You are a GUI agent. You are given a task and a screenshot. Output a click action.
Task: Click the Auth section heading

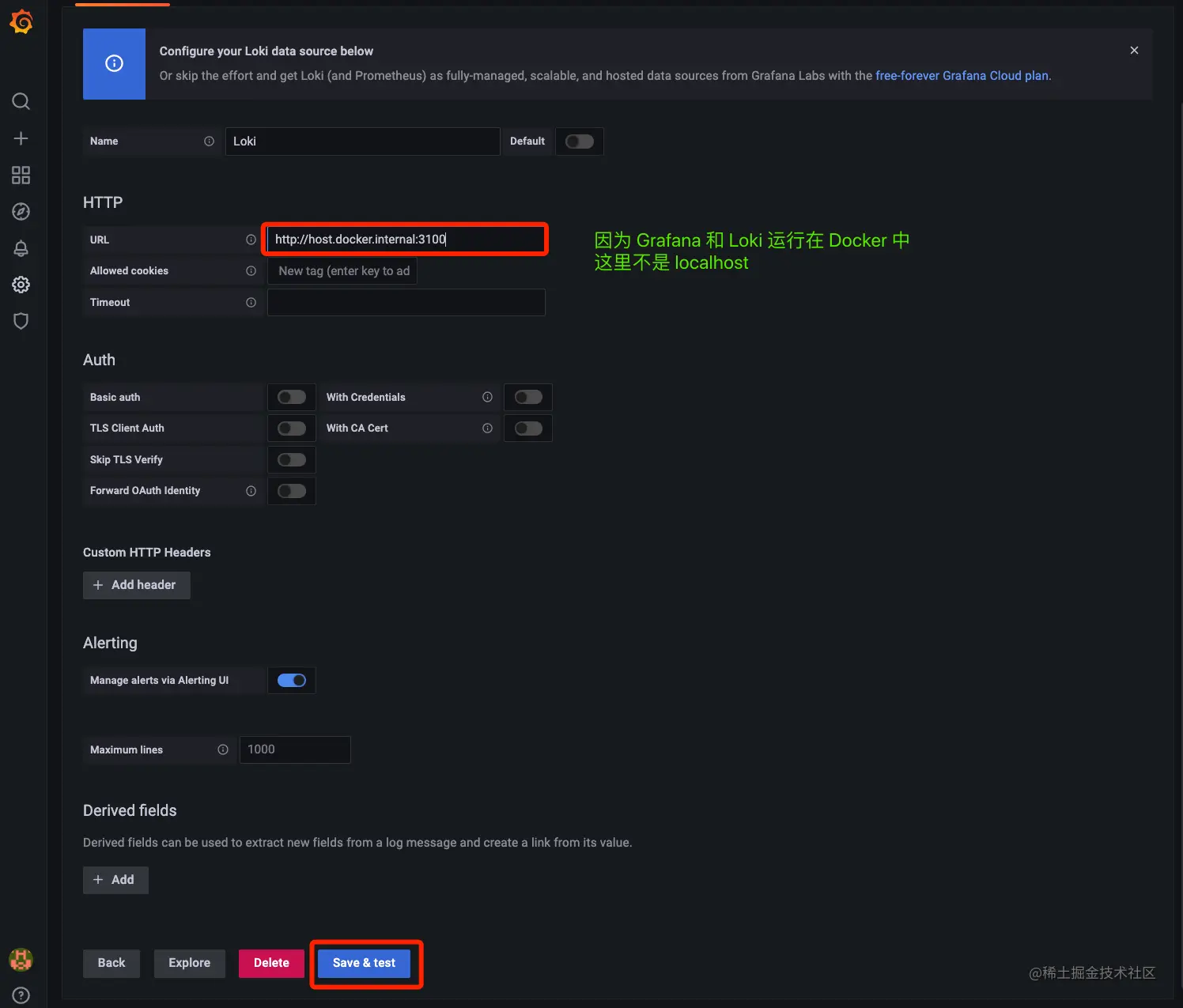[99, 360]
